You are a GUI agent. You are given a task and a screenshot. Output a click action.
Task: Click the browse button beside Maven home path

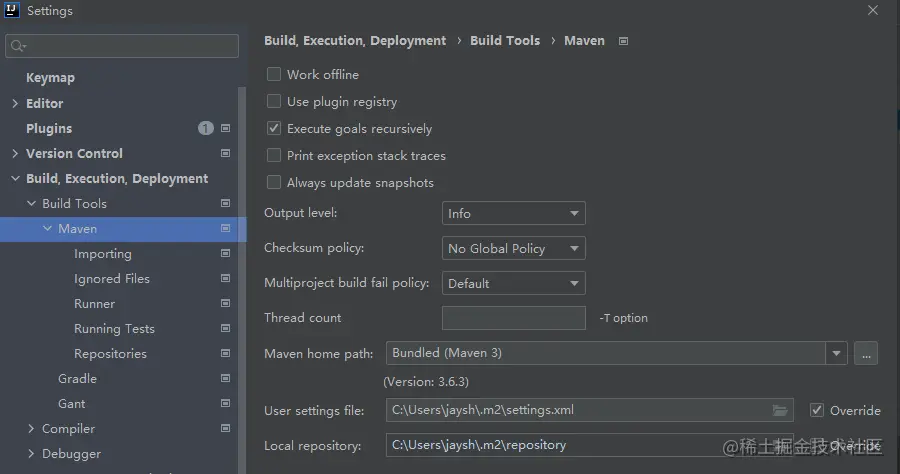[x=866, y=353]
